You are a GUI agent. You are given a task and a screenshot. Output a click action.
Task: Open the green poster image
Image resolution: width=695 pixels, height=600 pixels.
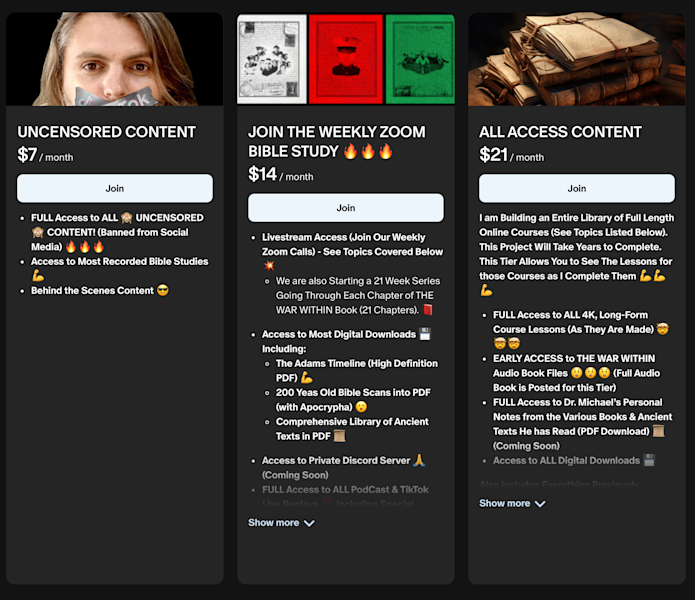420,59
